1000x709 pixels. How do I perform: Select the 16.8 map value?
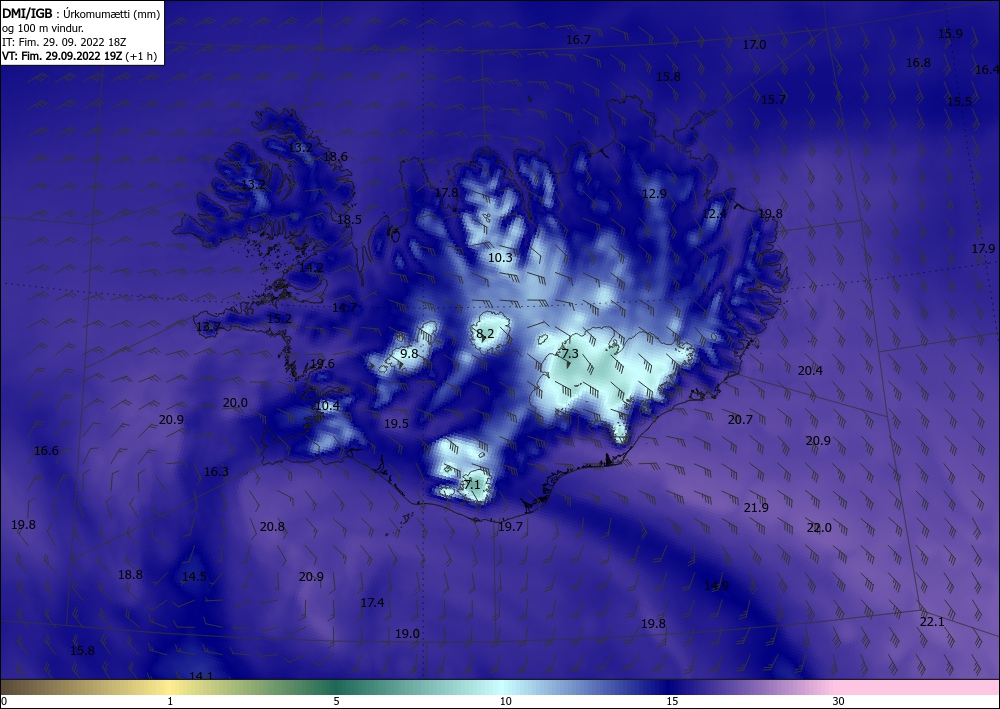918,62
